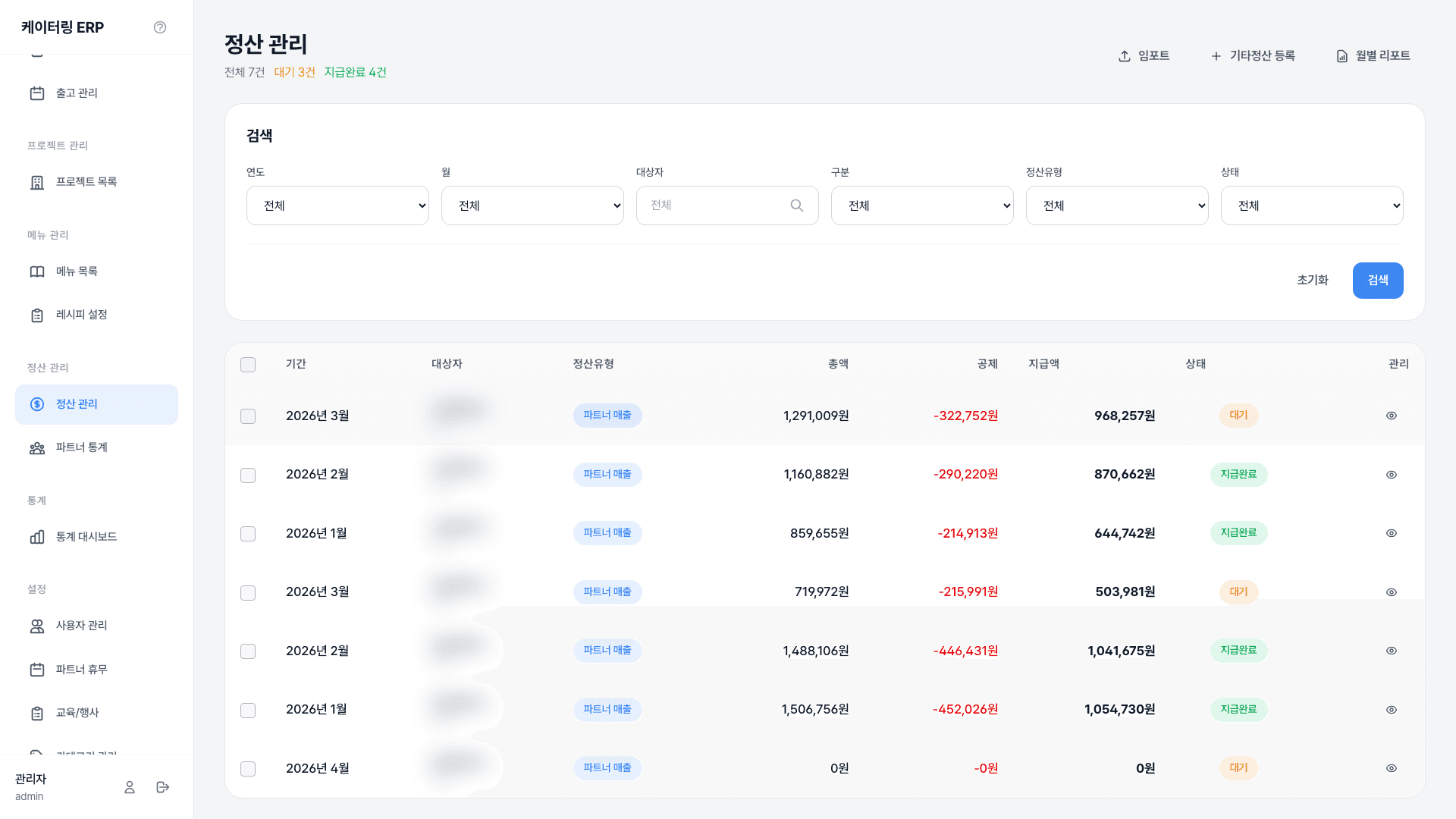Toggle the select-all checkbox in table header
This screenshot has width=1456, height=819.
click(248, 365)
